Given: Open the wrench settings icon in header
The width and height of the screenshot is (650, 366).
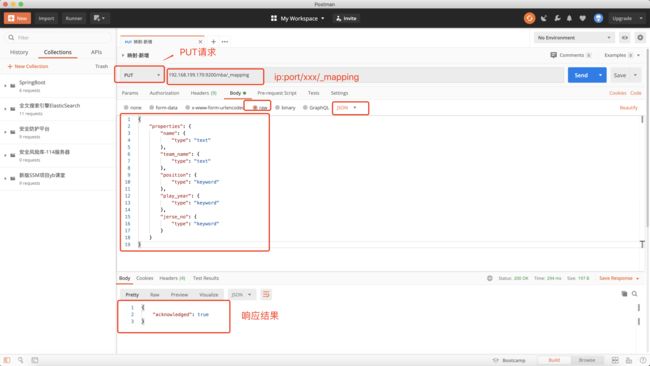Looking at the screenshot, I should (x=557, y=18).
